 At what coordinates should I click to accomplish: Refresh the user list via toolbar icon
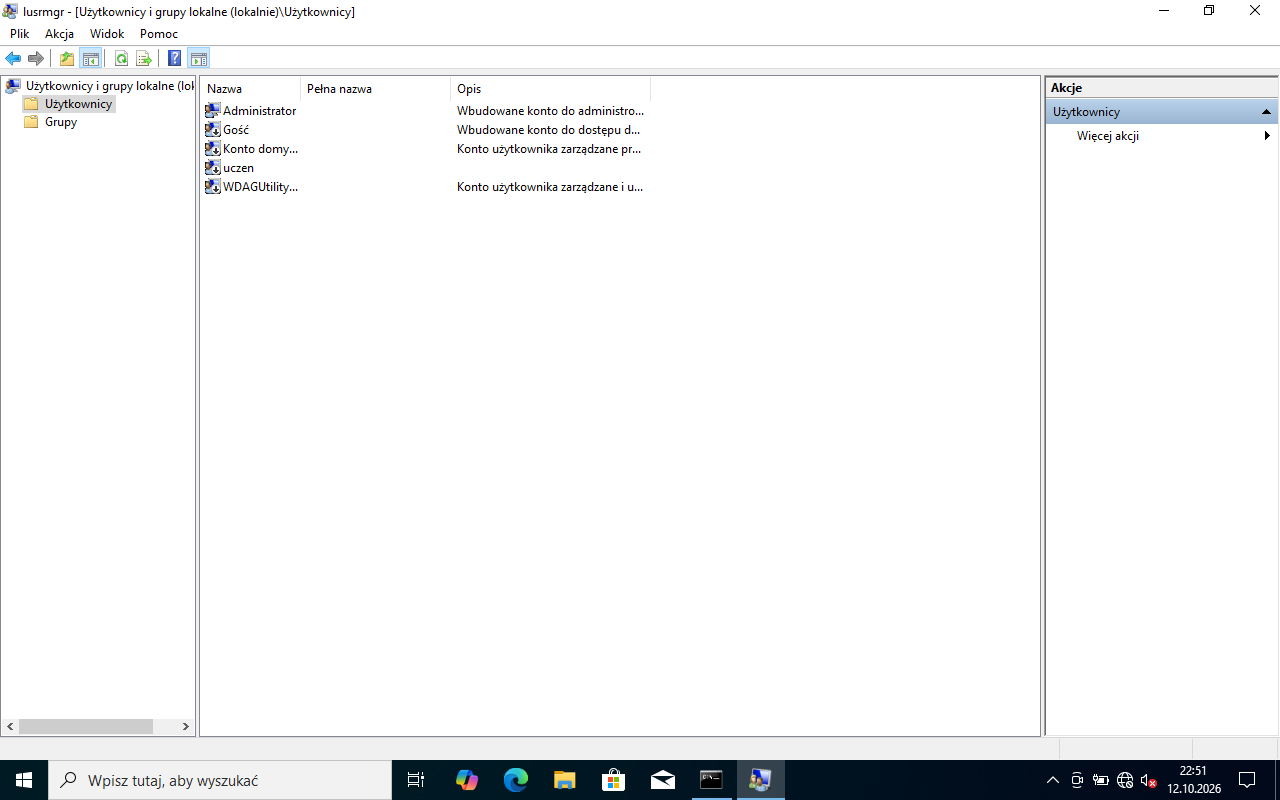(x=121, y=58)
